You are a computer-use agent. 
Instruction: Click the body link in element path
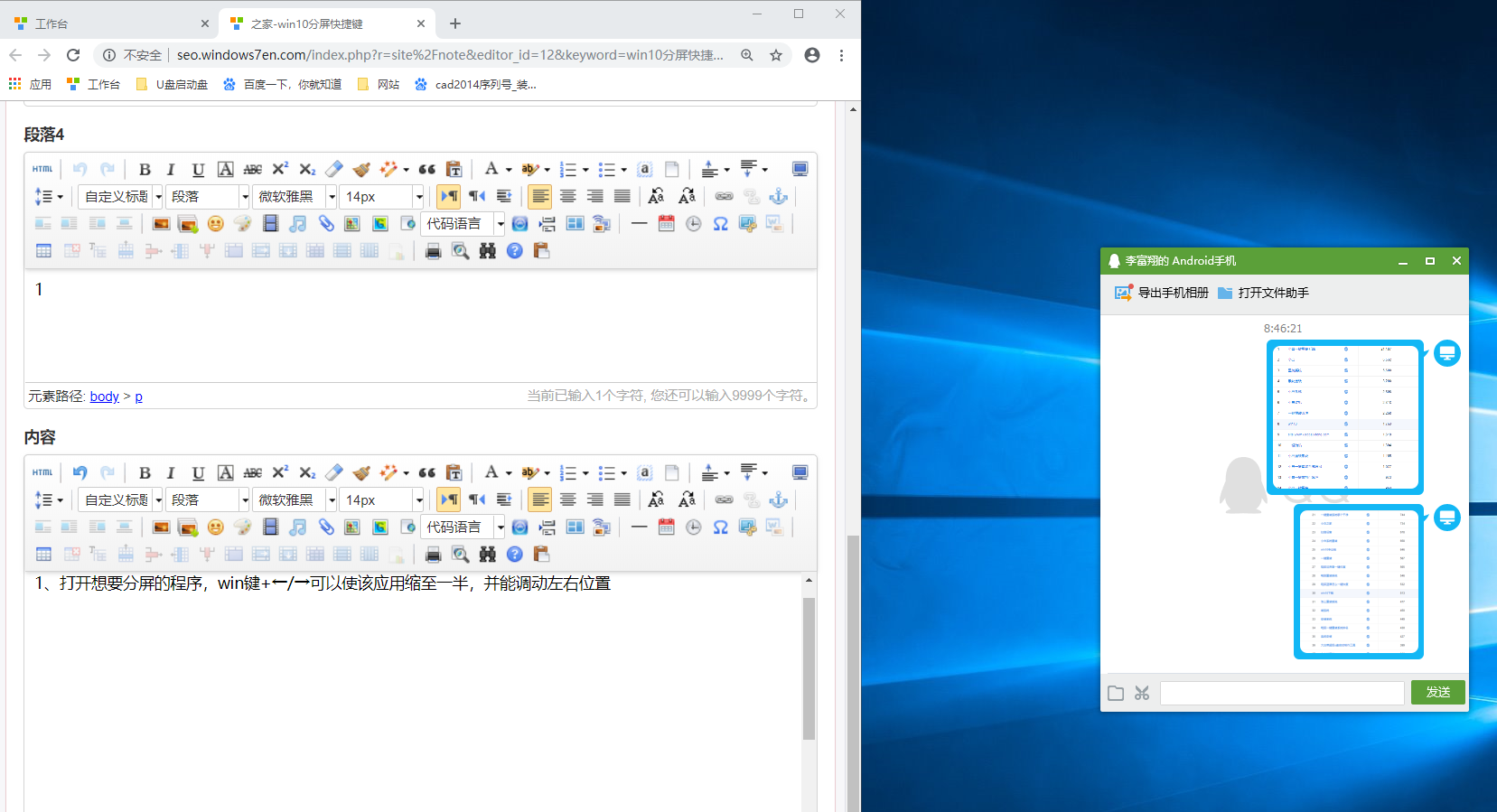coord(104,397)
